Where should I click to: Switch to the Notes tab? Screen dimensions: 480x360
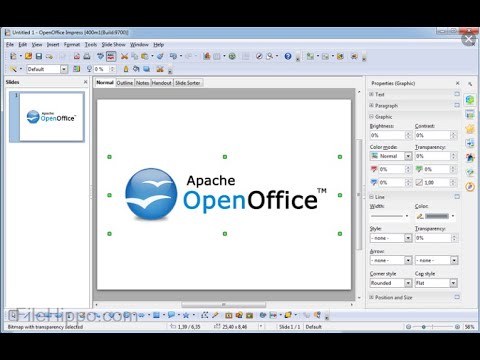(x=142, y=83)
